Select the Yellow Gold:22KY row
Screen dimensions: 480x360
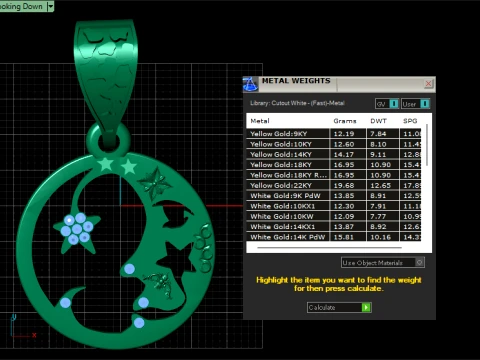pos(334,185)
